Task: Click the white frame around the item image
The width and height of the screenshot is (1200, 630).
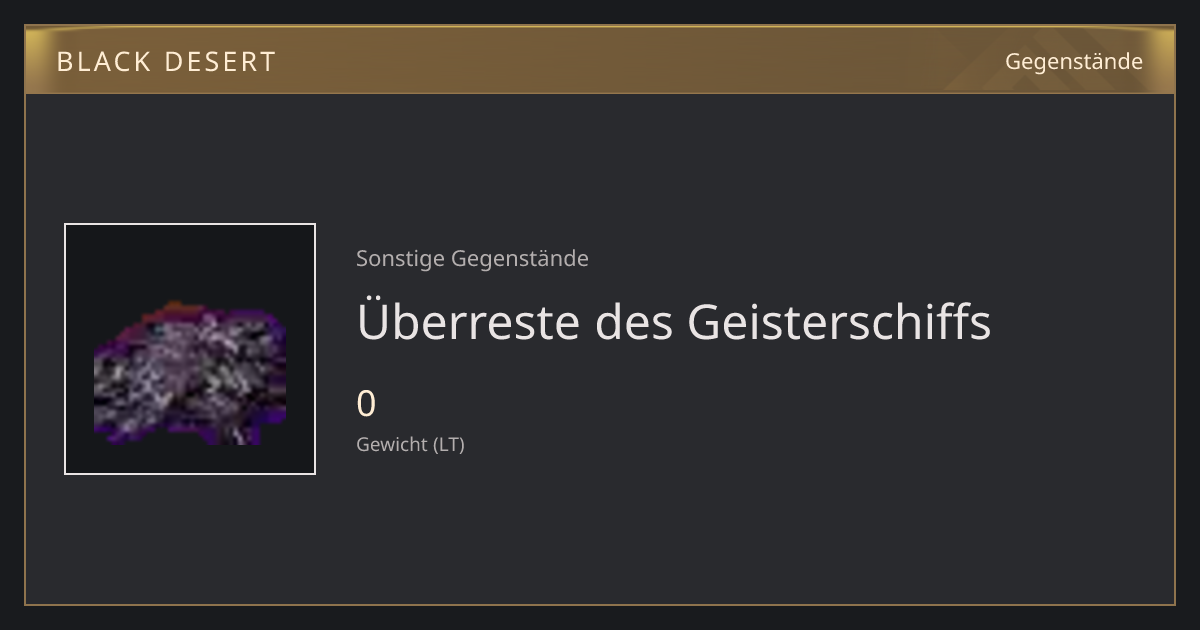Action: pos(190,225)
